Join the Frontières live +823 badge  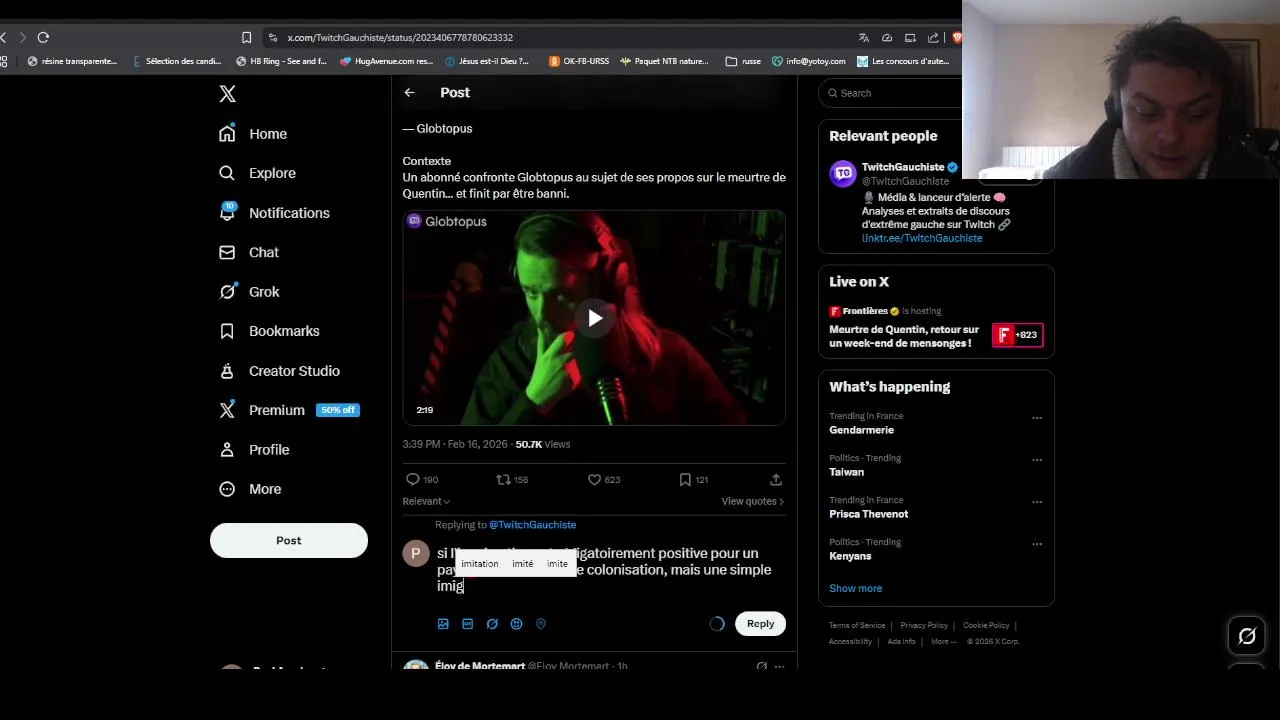pyautogui.click(x=1018, y=335)
